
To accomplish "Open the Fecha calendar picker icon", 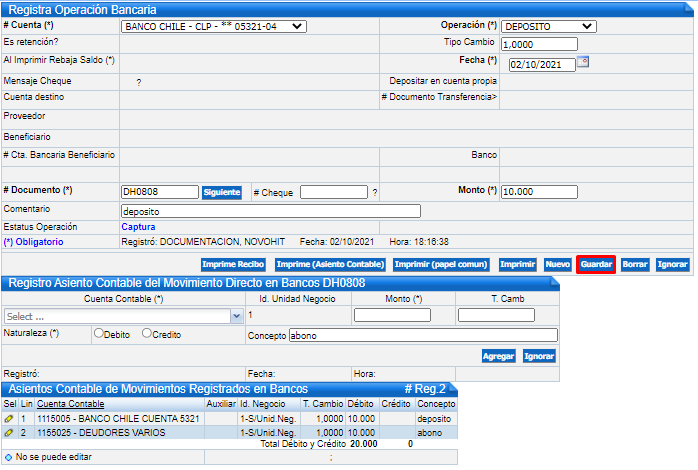I will 584,62.
